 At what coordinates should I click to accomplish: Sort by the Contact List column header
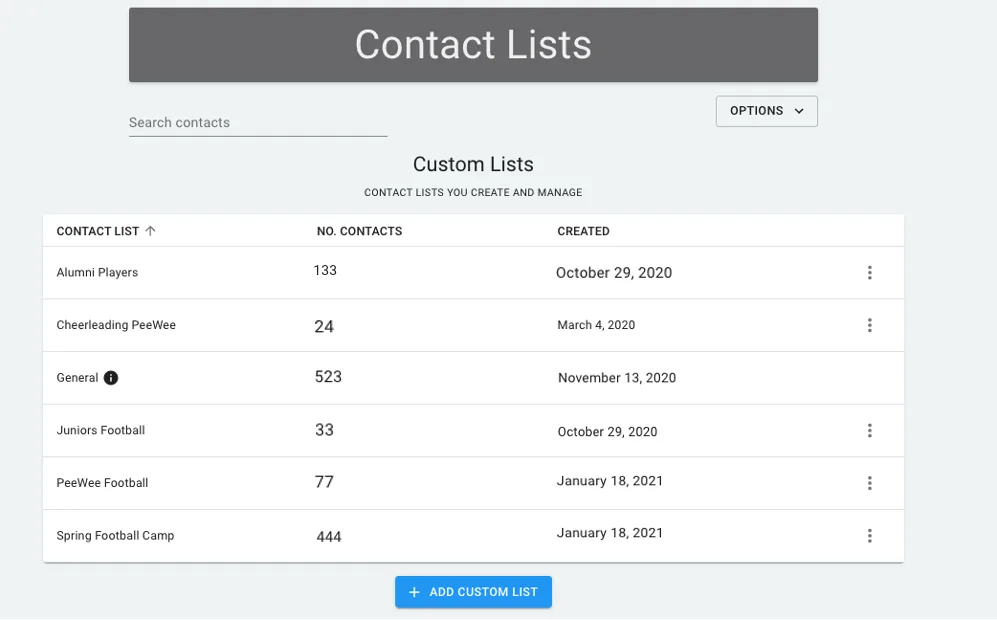(98, 231)
